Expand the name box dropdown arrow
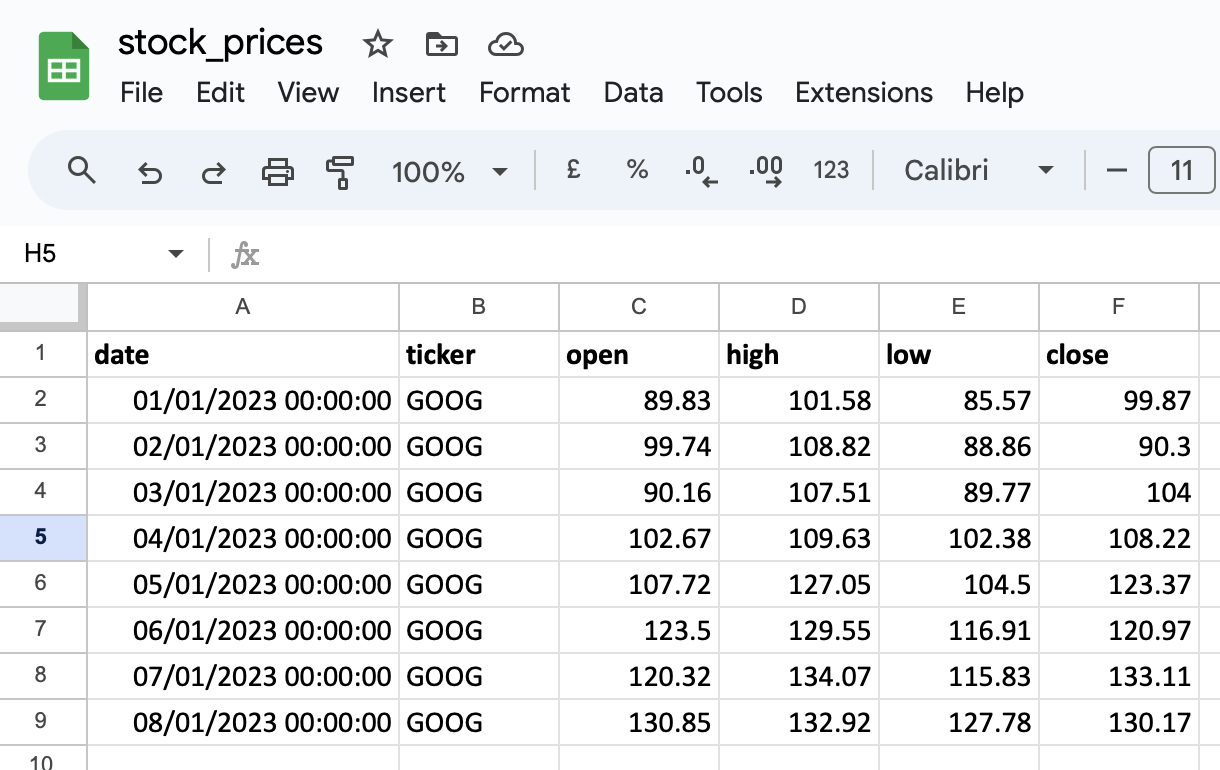Image resolution: width=1220 pixels, height=770 pixels. point(176,254)
